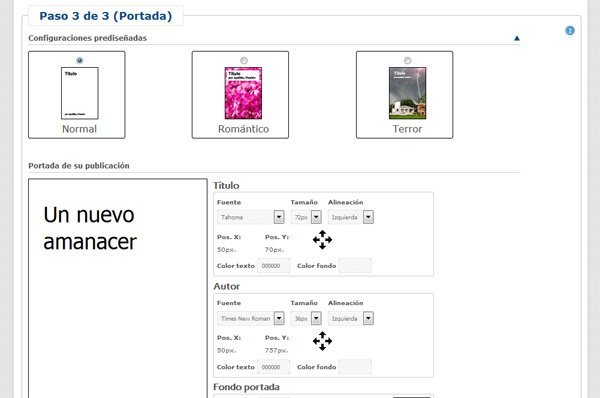Select the Normal preset radio button
Screen dimensions: 600x398
point(79,60)
